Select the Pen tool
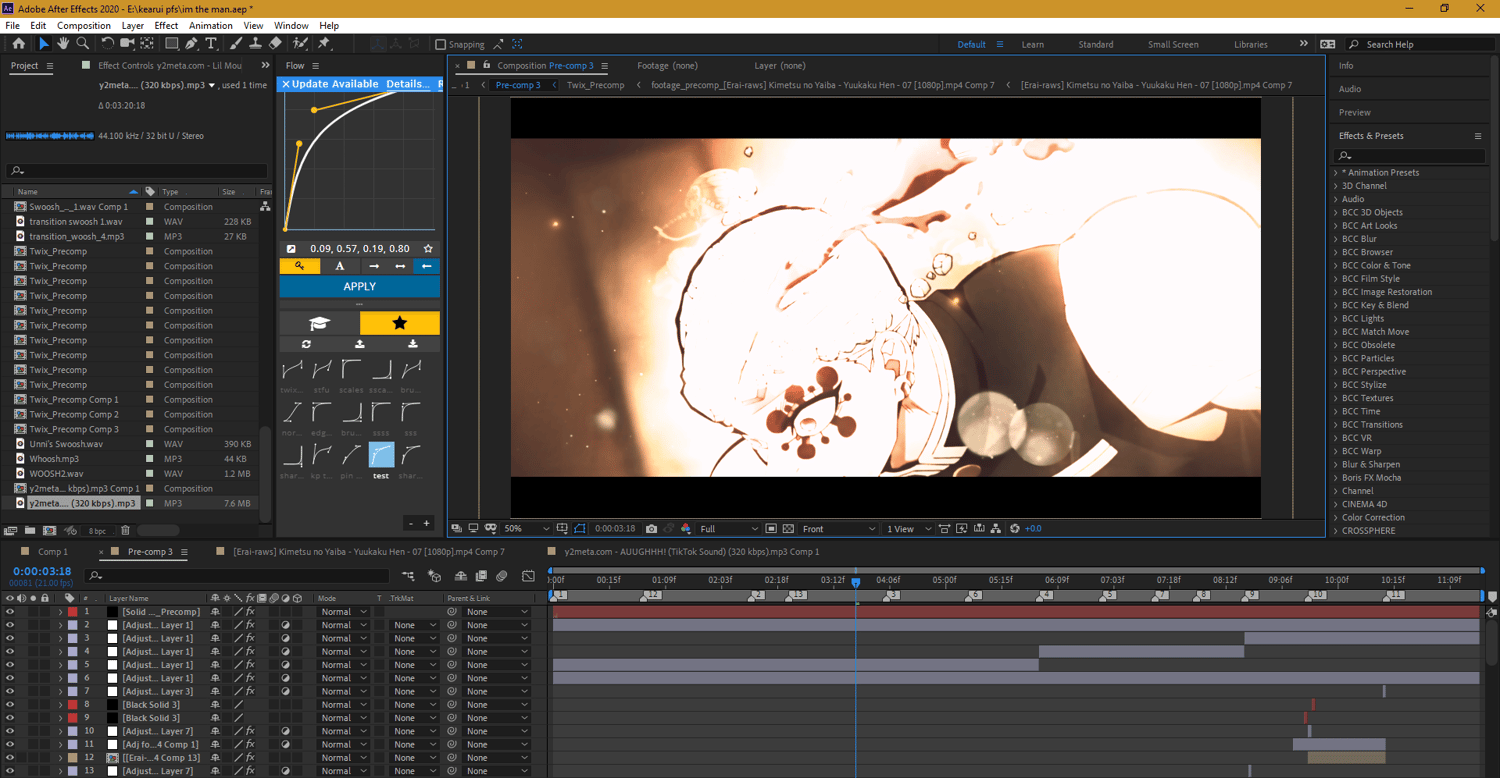Screen dimensions: 1500x778 pyautogui.click(x=192, y=44)
